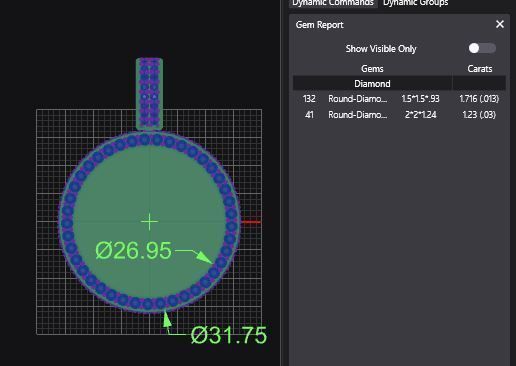516x366 pixels.
Task: Click the 1.716 (.013) carat value
Action: (x=479, y=99)
